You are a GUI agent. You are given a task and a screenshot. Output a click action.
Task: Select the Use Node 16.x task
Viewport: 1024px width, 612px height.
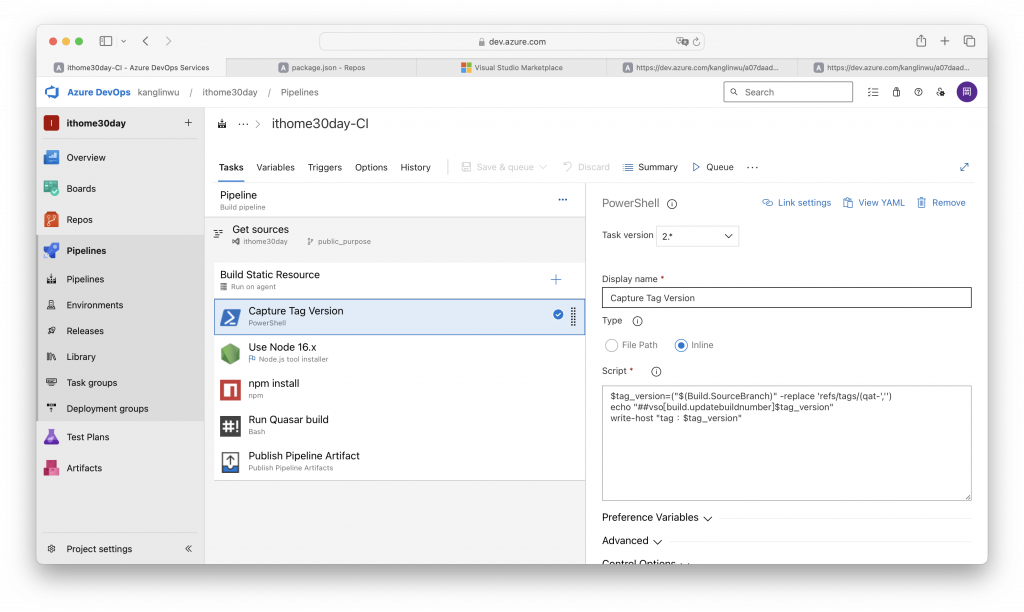(399, 353)
